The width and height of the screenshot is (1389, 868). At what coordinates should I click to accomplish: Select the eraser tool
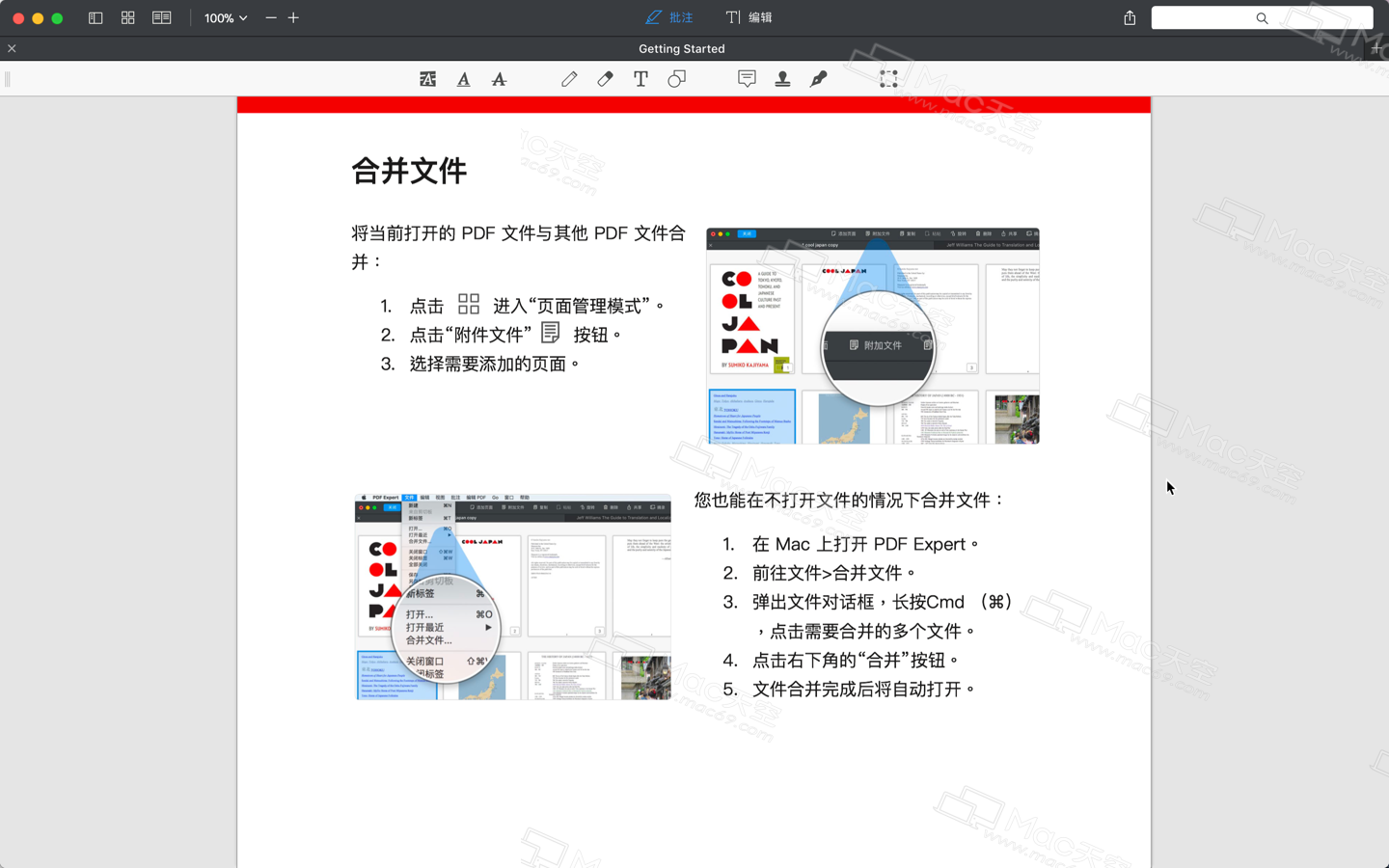click(605, 79)
